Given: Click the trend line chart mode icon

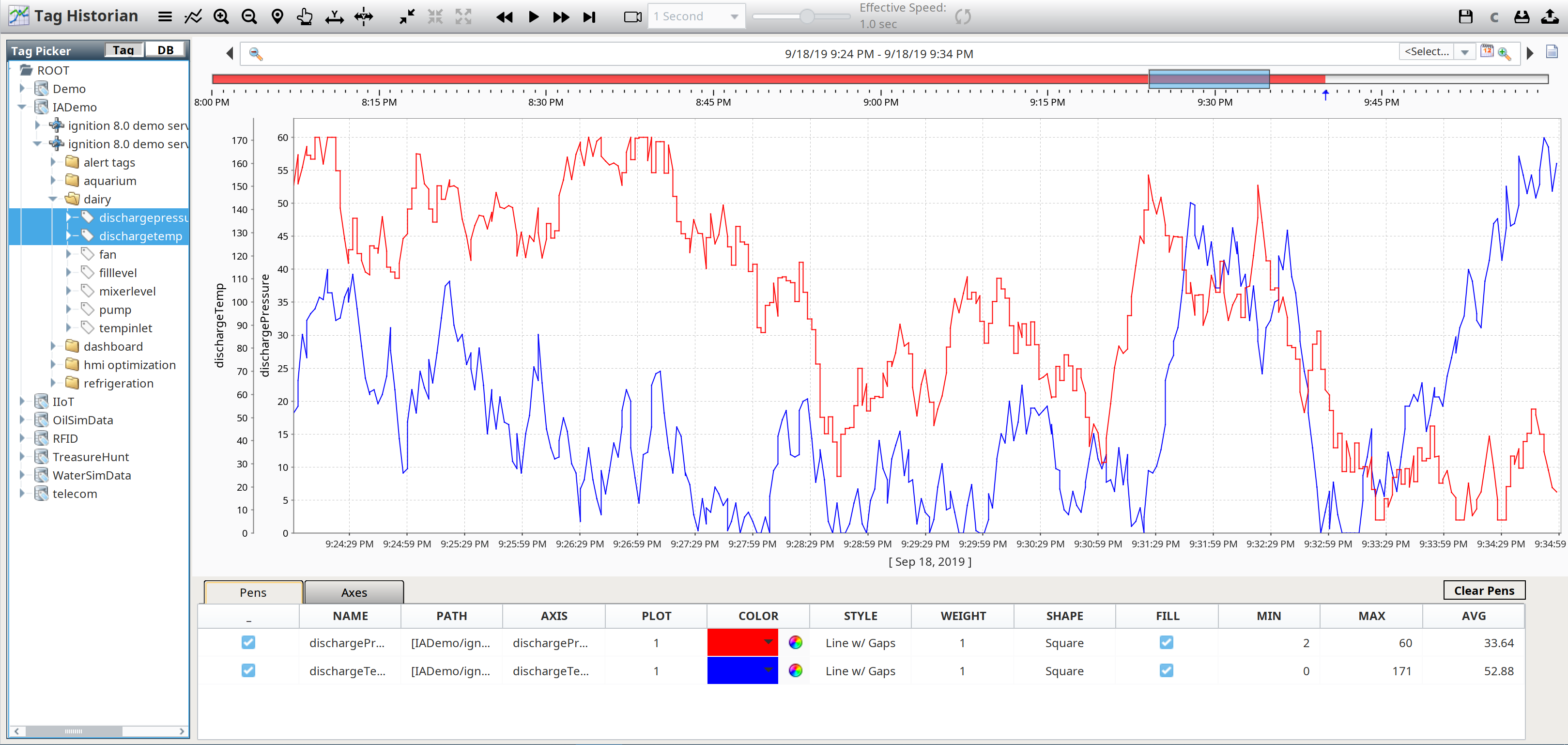Looking at the screenshot, I should pyautogui.click(x=193, y=16).
